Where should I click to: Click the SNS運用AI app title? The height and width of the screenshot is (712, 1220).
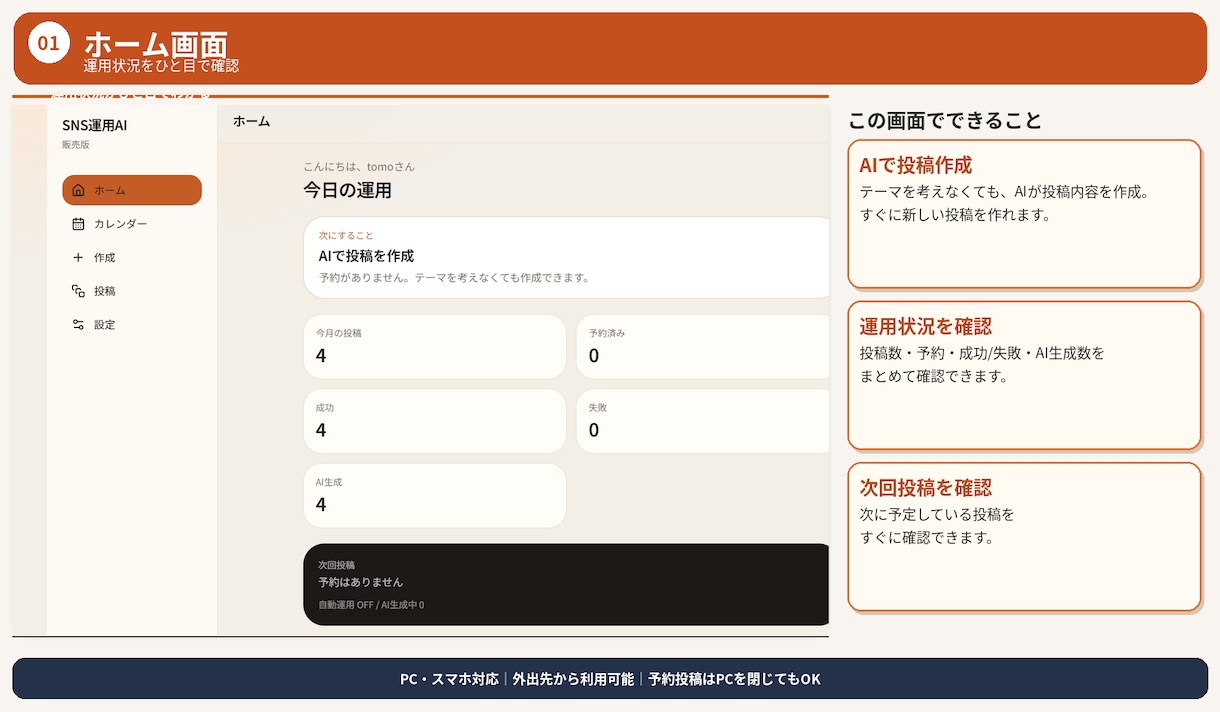(x=94, y=125)
